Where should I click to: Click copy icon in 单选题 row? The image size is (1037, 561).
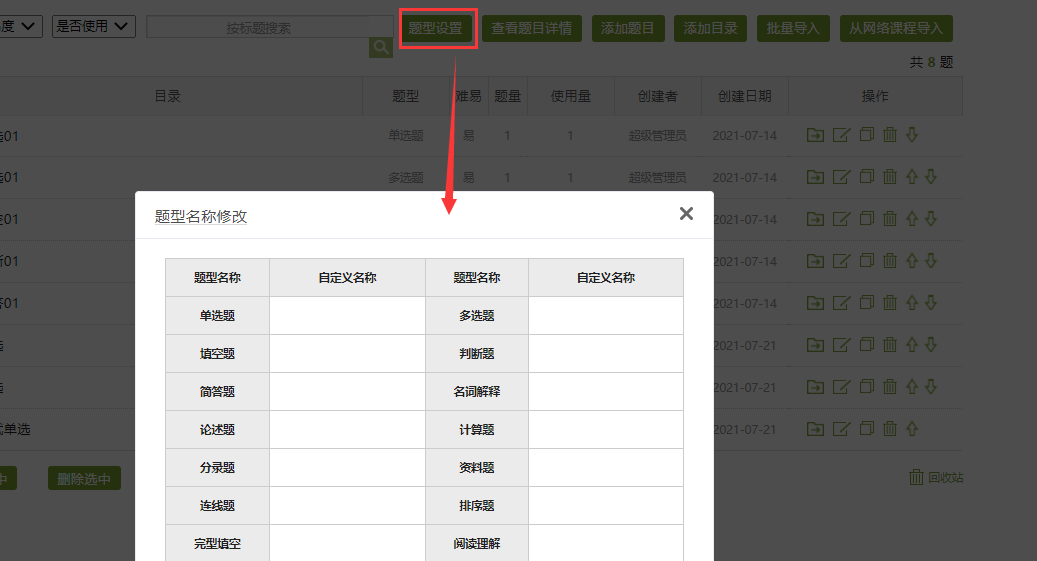pos(866,135)
